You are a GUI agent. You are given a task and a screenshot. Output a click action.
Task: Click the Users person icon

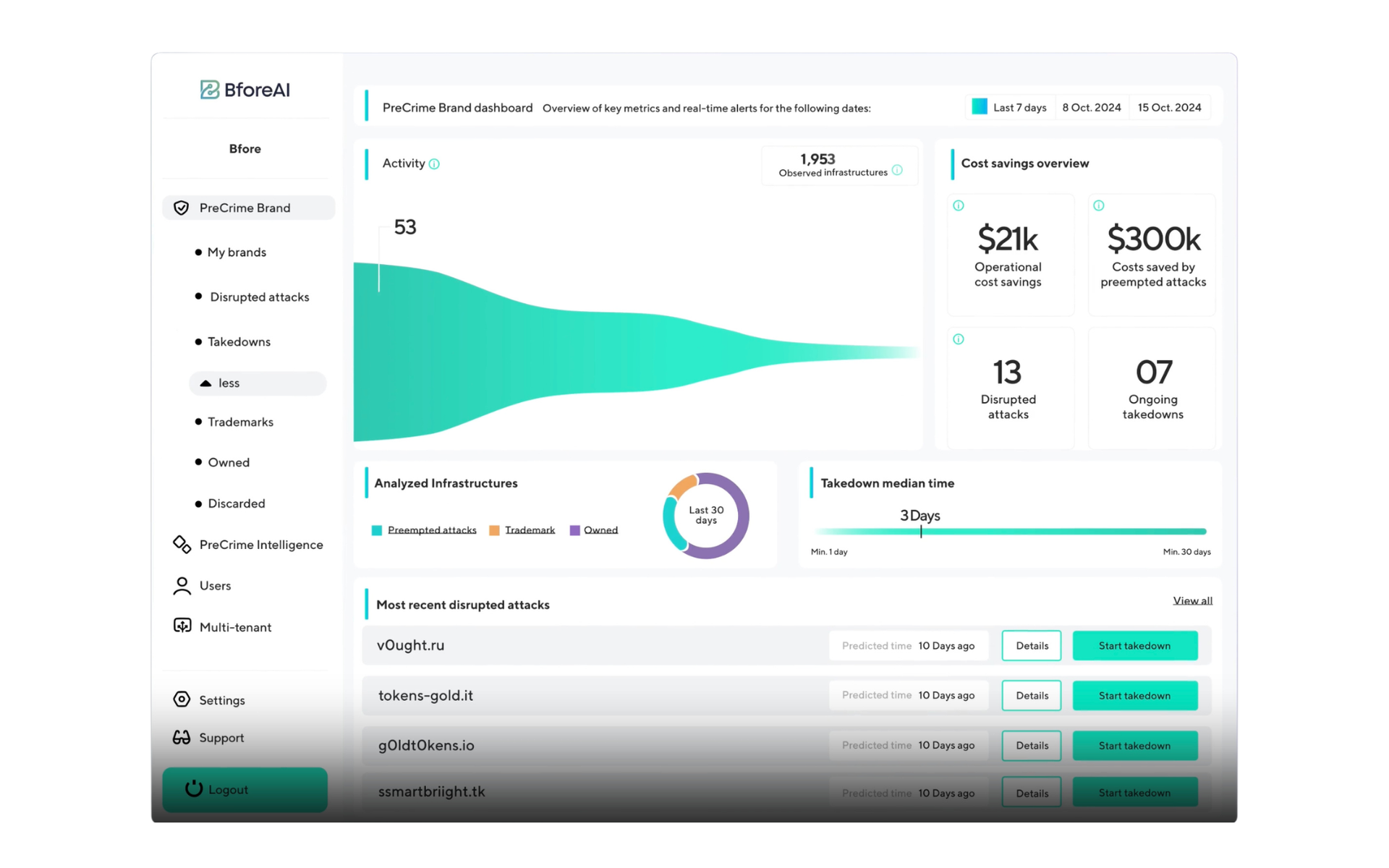[x=182, y=586]
